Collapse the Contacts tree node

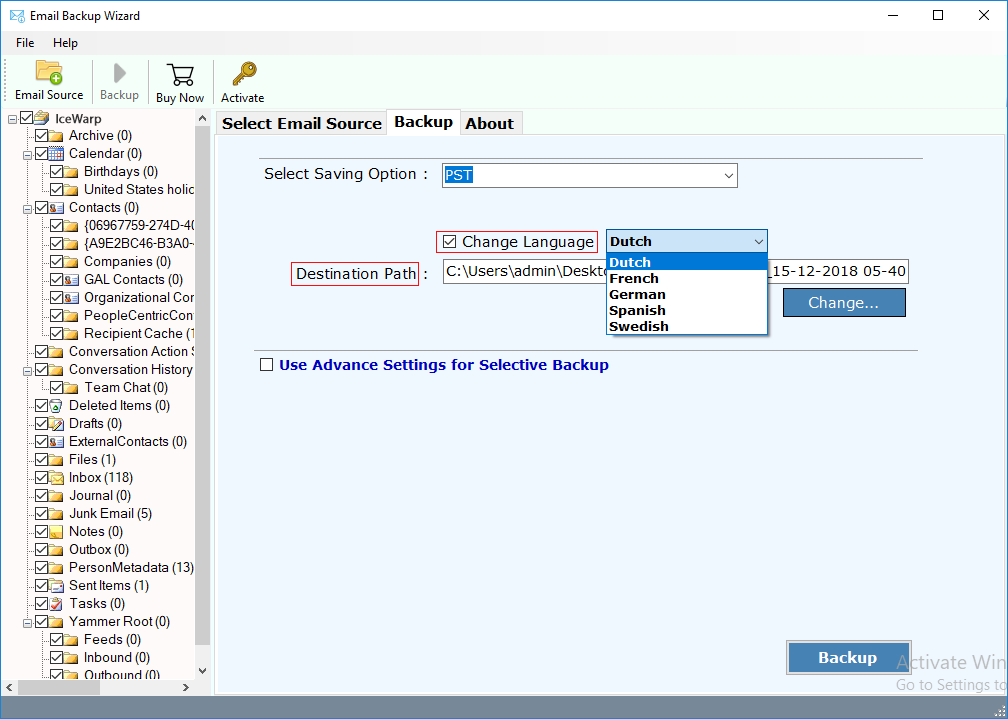point(27,209)
